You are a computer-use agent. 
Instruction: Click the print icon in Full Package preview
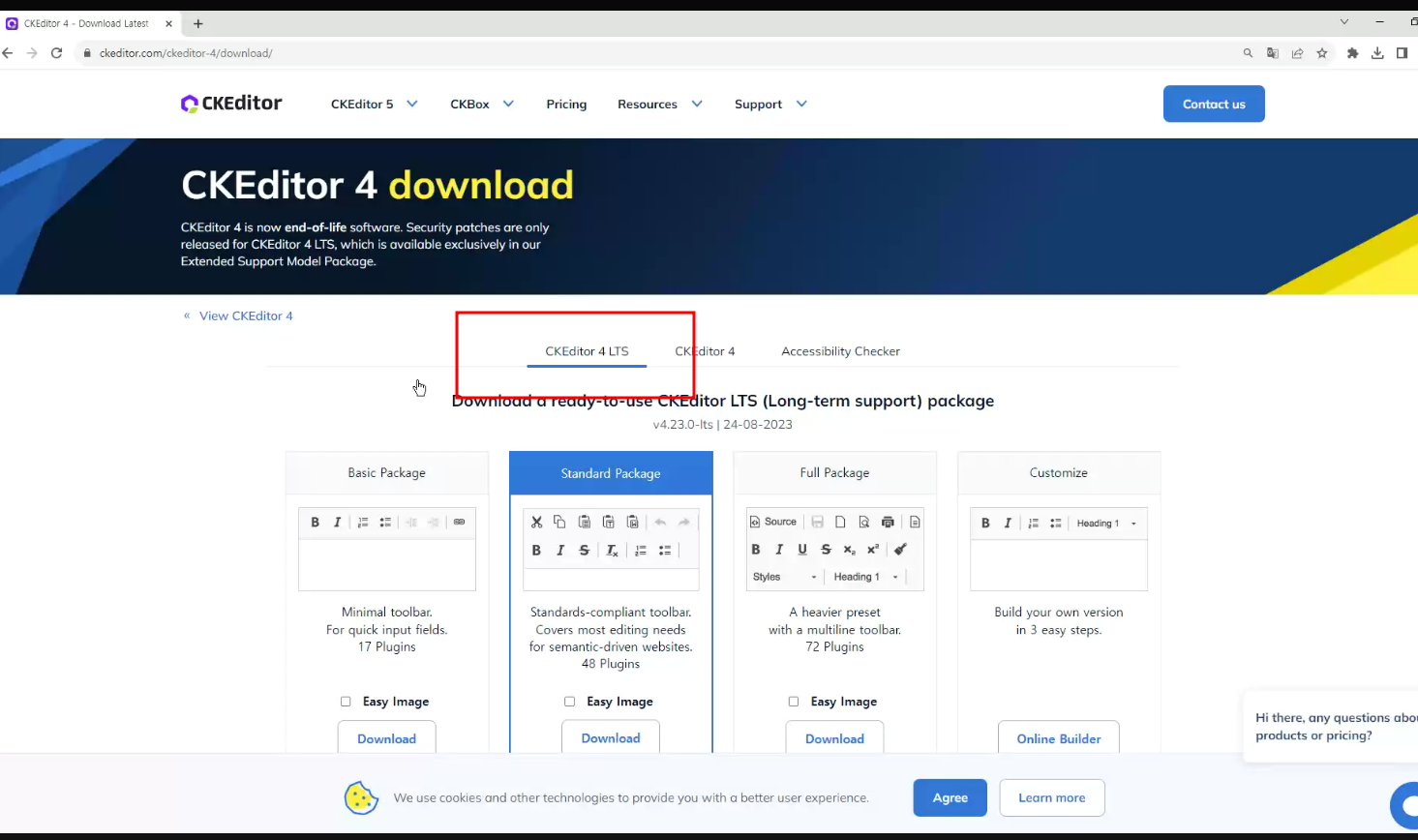[888, 522]
